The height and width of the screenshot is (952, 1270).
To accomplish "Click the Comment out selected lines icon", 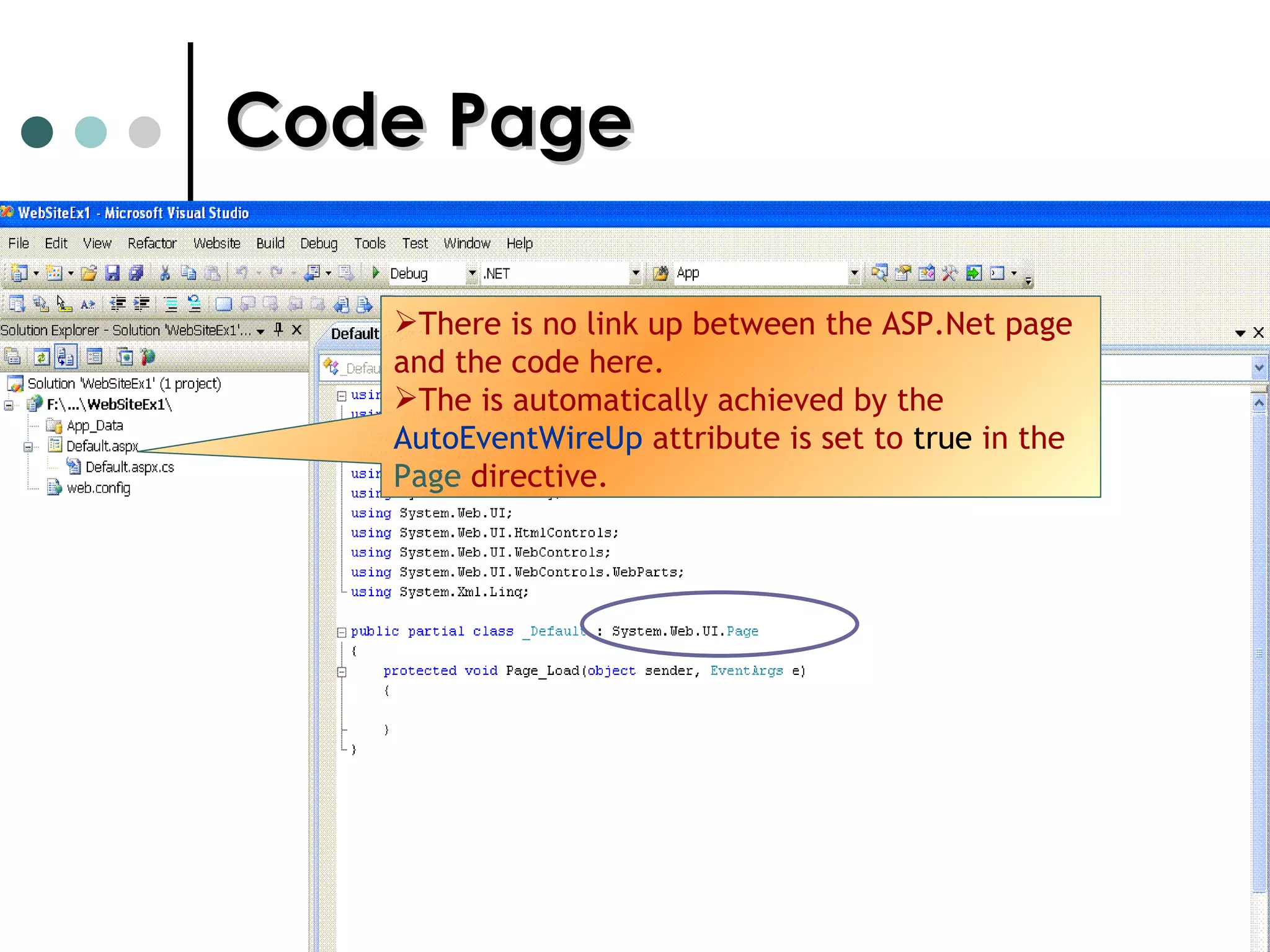I will click(x=171, y=304).
